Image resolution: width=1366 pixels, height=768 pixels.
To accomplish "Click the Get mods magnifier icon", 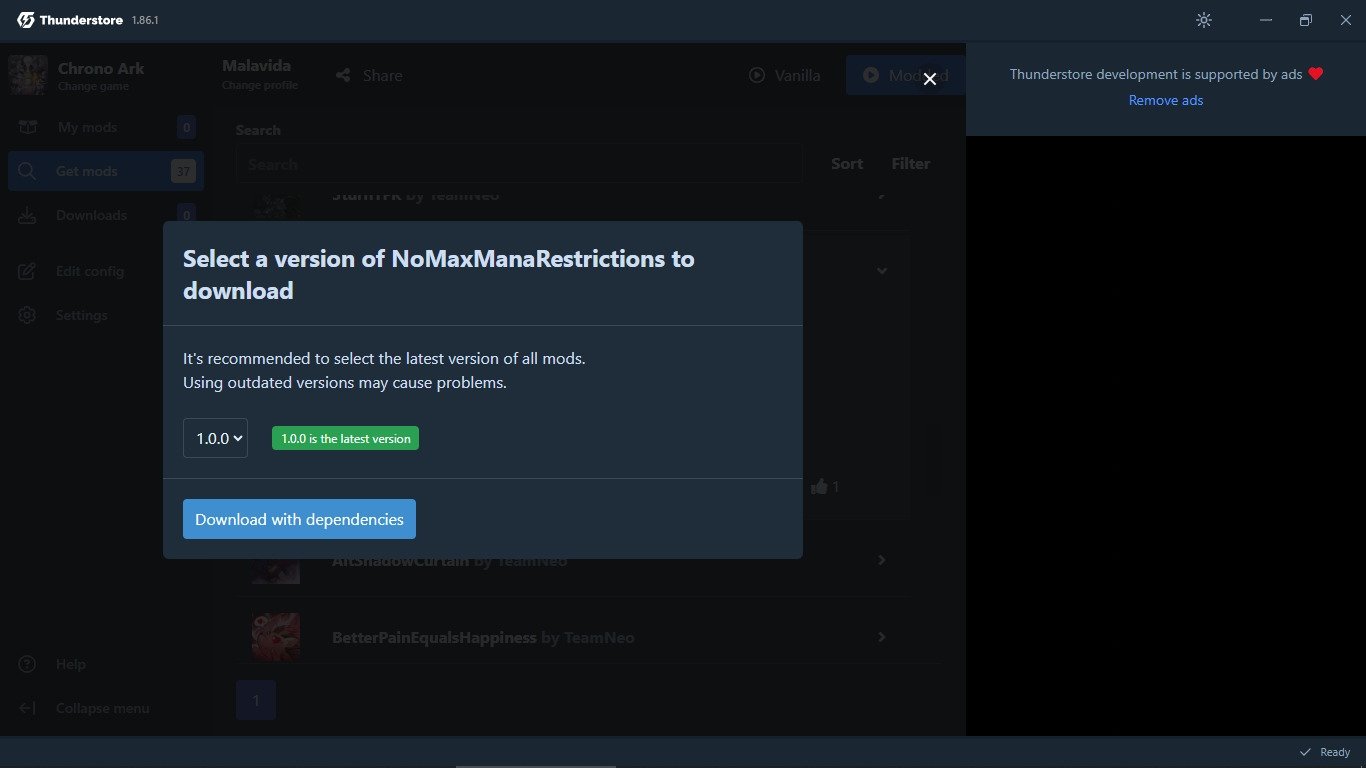I will coord(27,171).
